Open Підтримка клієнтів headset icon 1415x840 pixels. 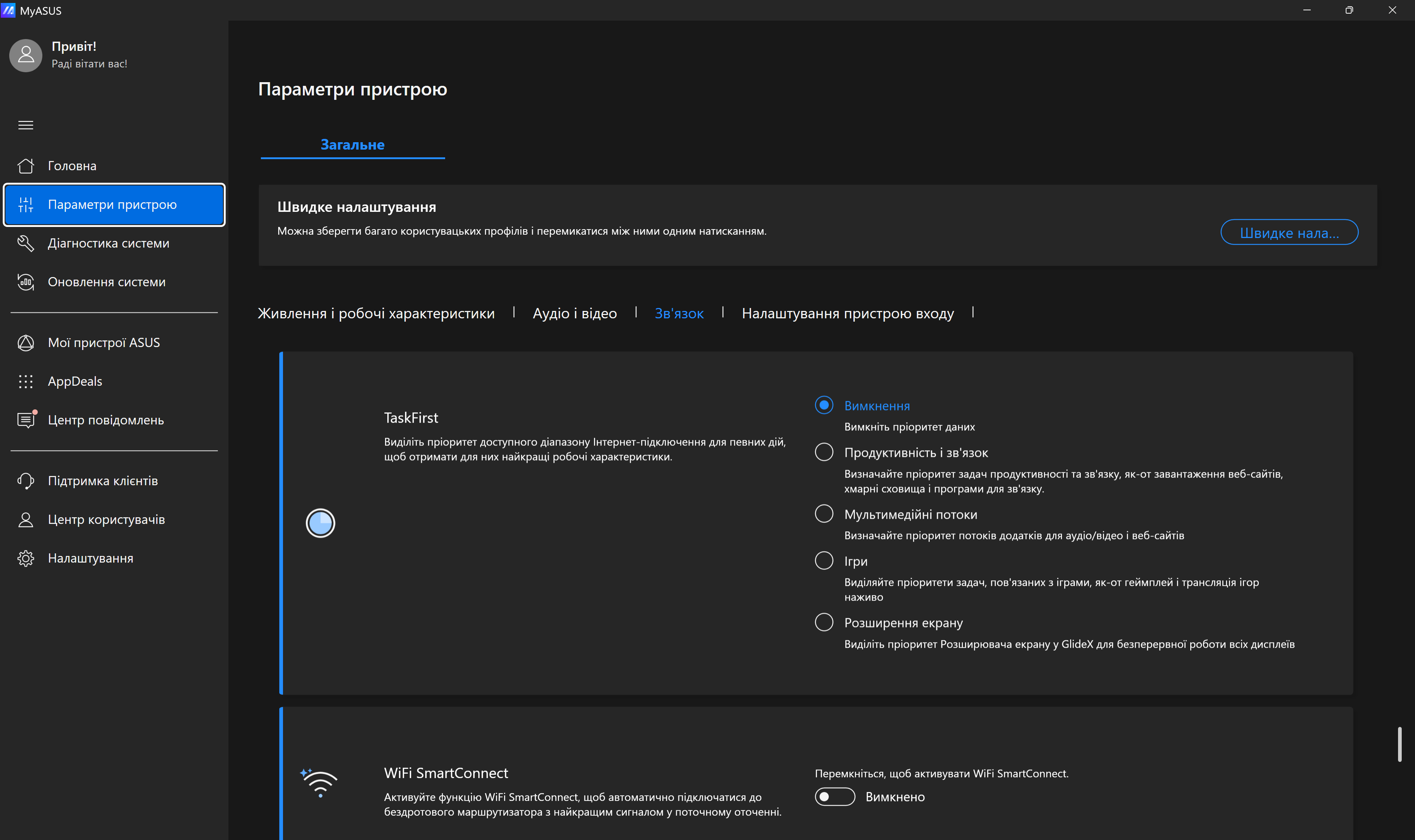tap(25, 481)
